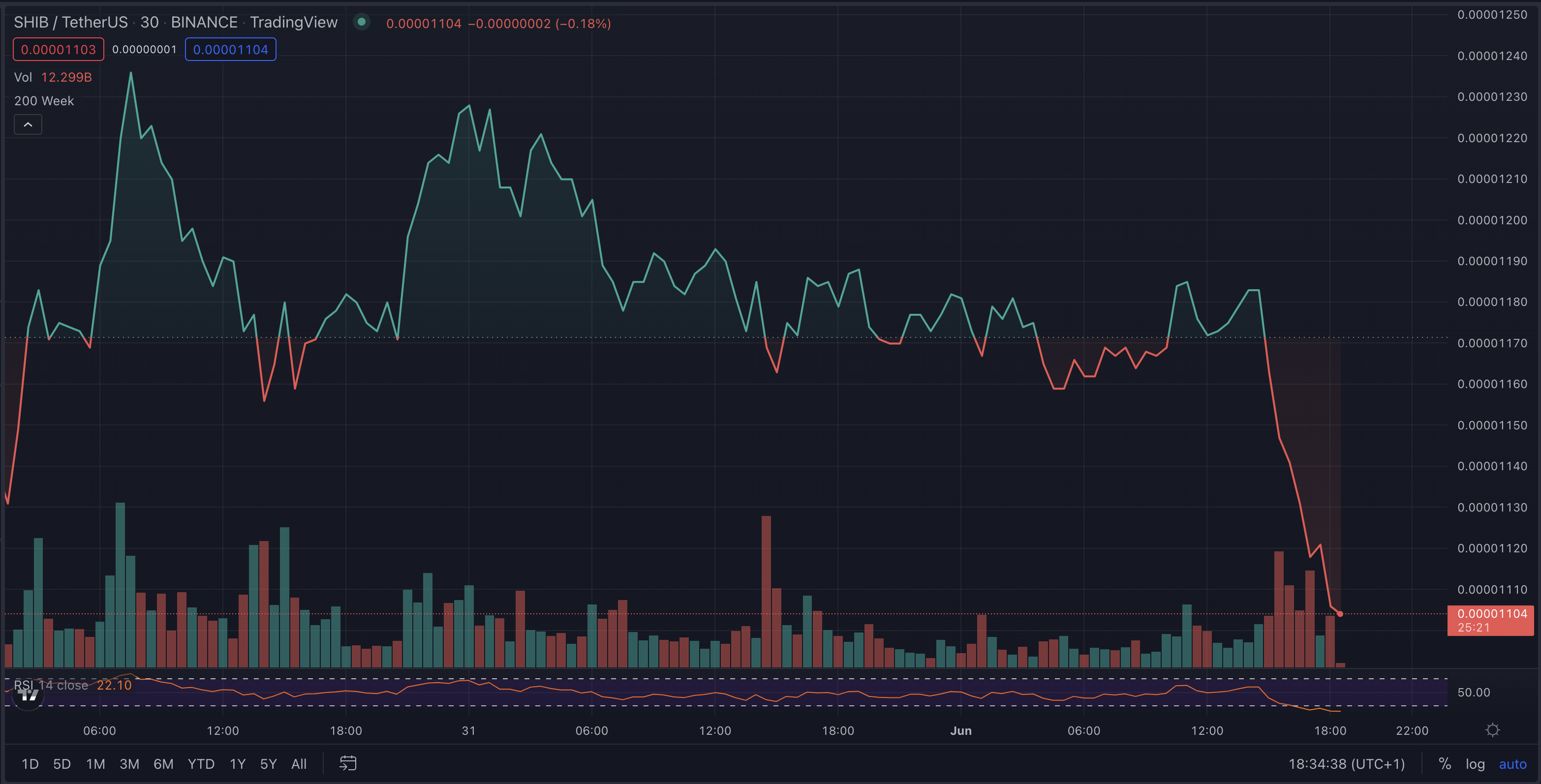Click the last price marker dot on chart line
1541x784 pixels.
(x=1340, y=613)
